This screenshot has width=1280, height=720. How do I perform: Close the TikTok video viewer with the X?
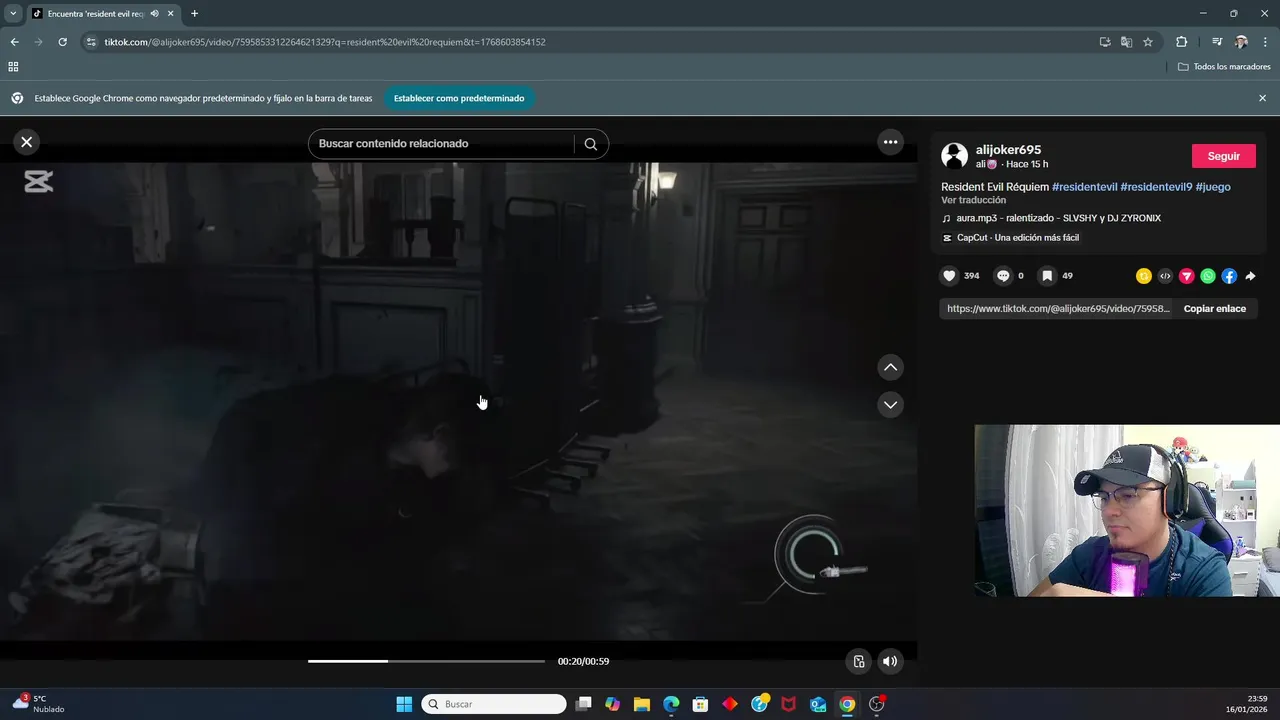coord(27,142)
